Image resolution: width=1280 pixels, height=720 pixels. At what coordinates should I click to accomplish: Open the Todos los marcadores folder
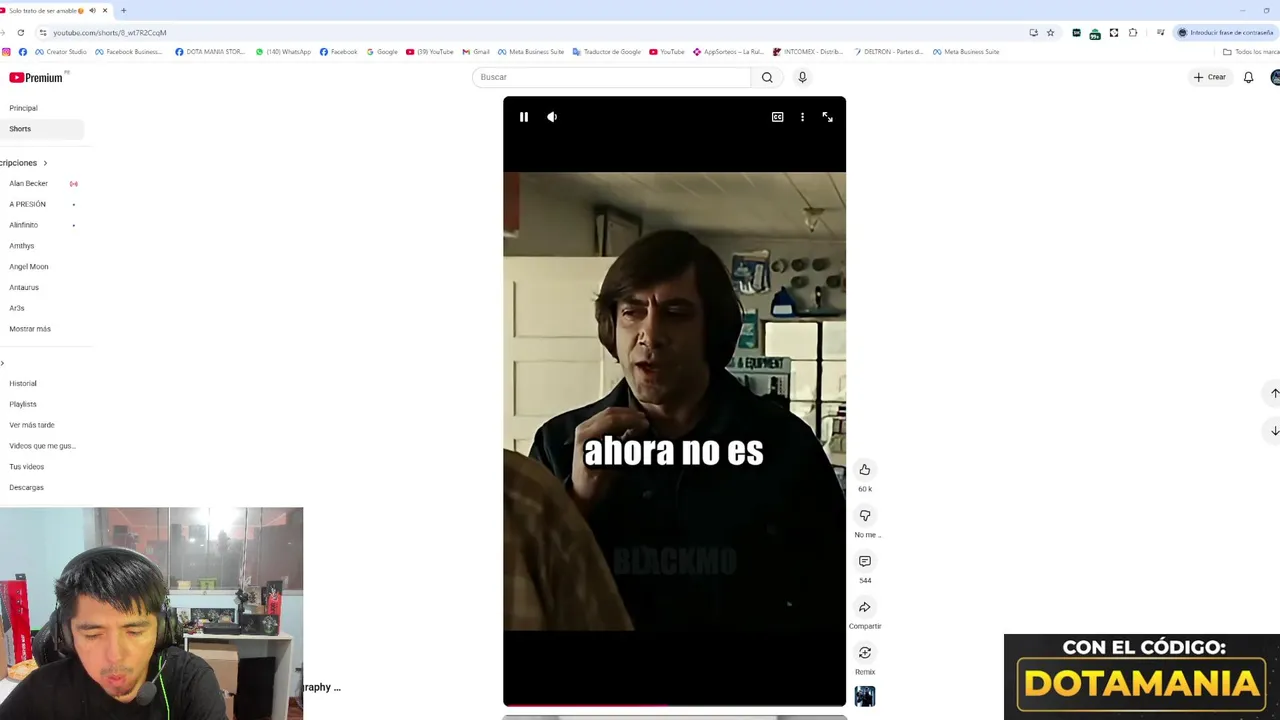pos(1251,52)
